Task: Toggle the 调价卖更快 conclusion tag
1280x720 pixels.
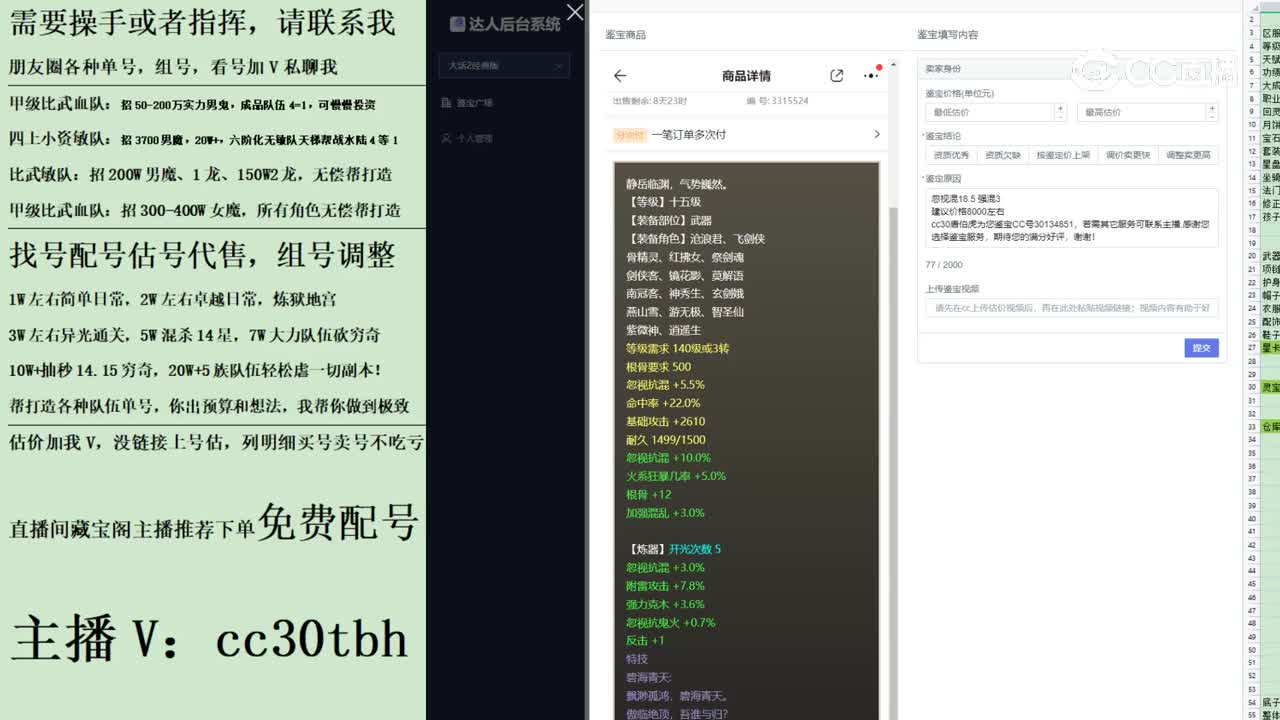Action: (x=1128, y=154)
